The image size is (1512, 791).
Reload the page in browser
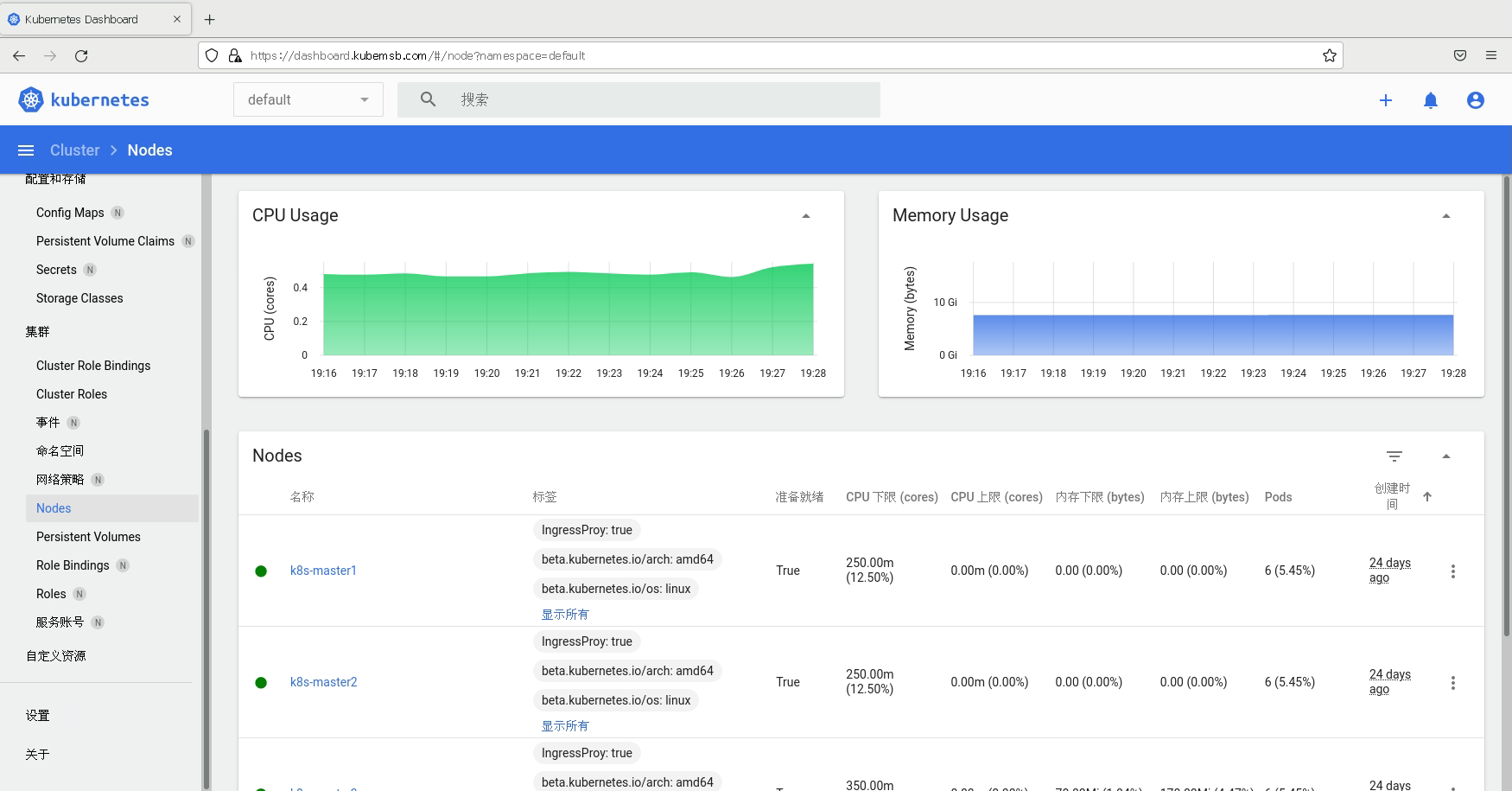coord(81,56)
